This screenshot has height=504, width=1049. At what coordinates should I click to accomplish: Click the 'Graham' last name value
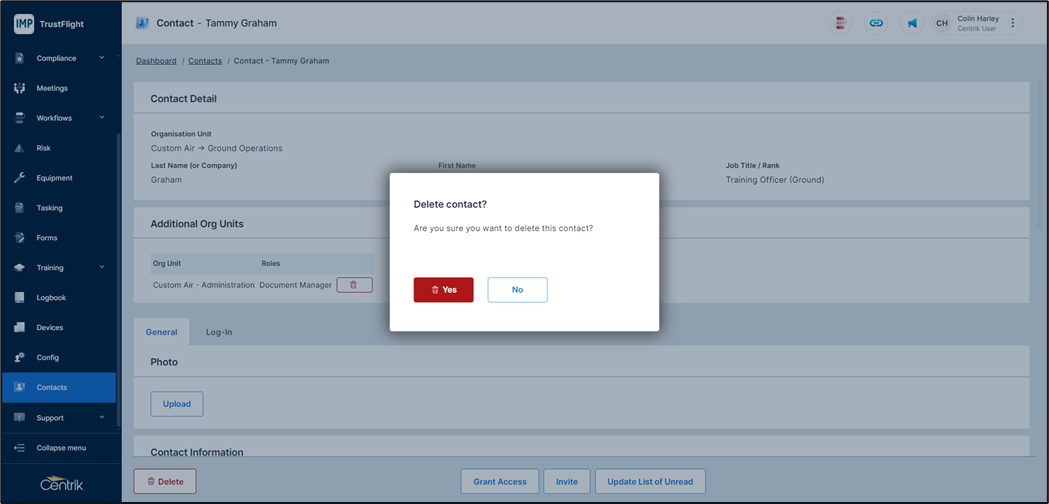tap(166, 180)
